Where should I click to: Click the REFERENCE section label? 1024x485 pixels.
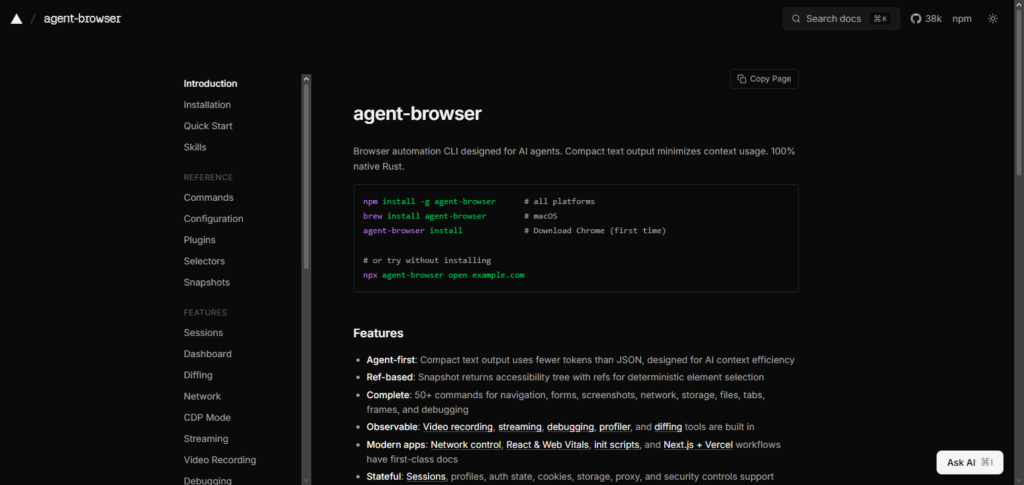pyautogui.click(x=208, y=178)
